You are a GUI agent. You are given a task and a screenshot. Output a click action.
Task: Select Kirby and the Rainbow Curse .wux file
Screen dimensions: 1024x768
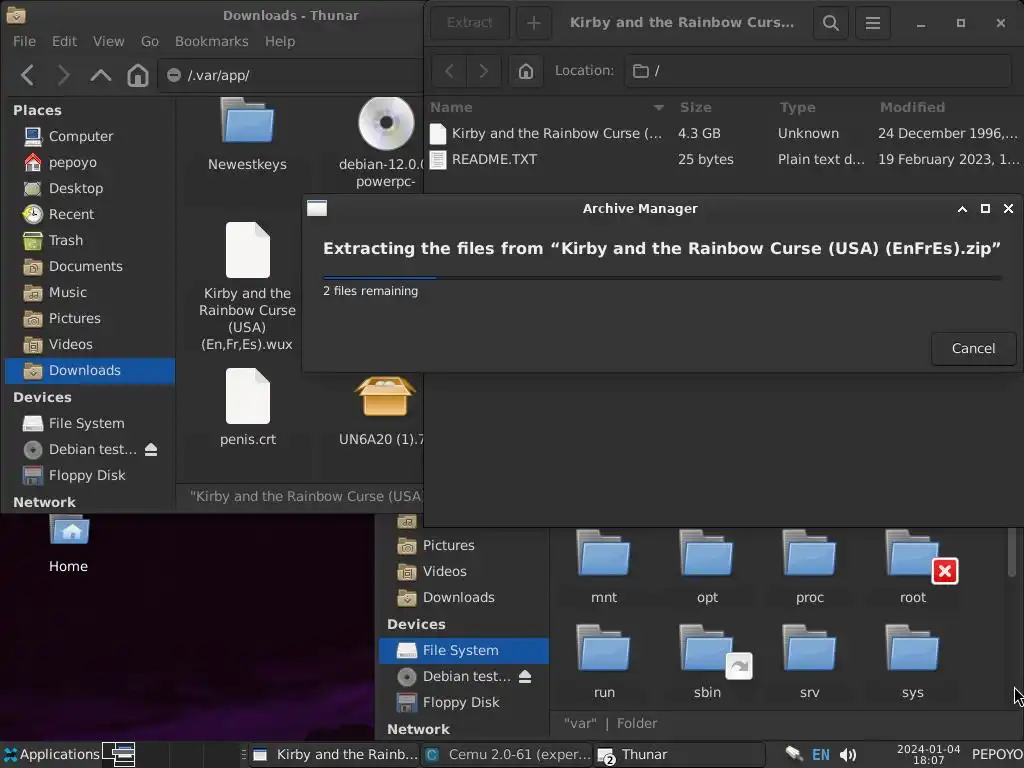247,287
